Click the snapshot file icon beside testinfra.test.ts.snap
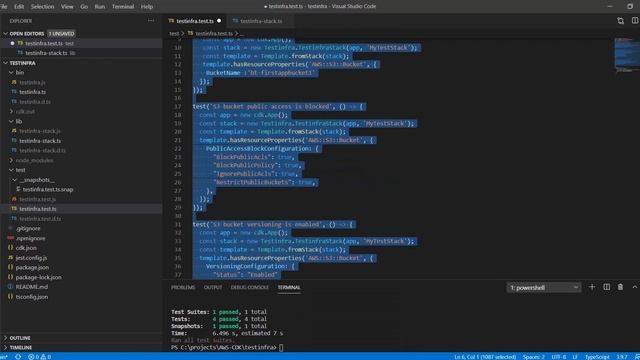 tap(18, 189)
